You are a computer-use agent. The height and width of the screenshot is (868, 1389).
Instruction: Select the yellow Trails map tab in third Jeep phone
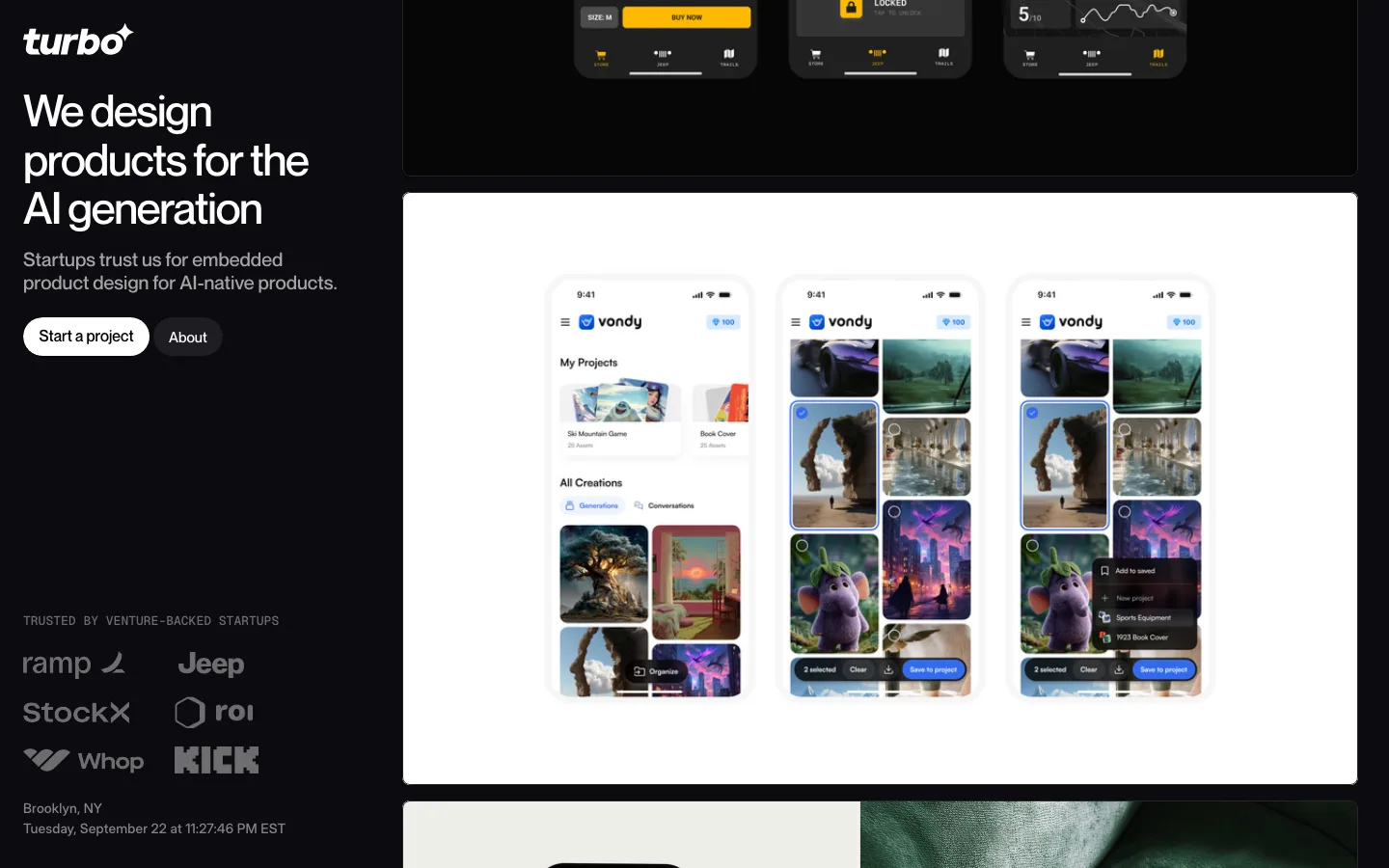1158,57
